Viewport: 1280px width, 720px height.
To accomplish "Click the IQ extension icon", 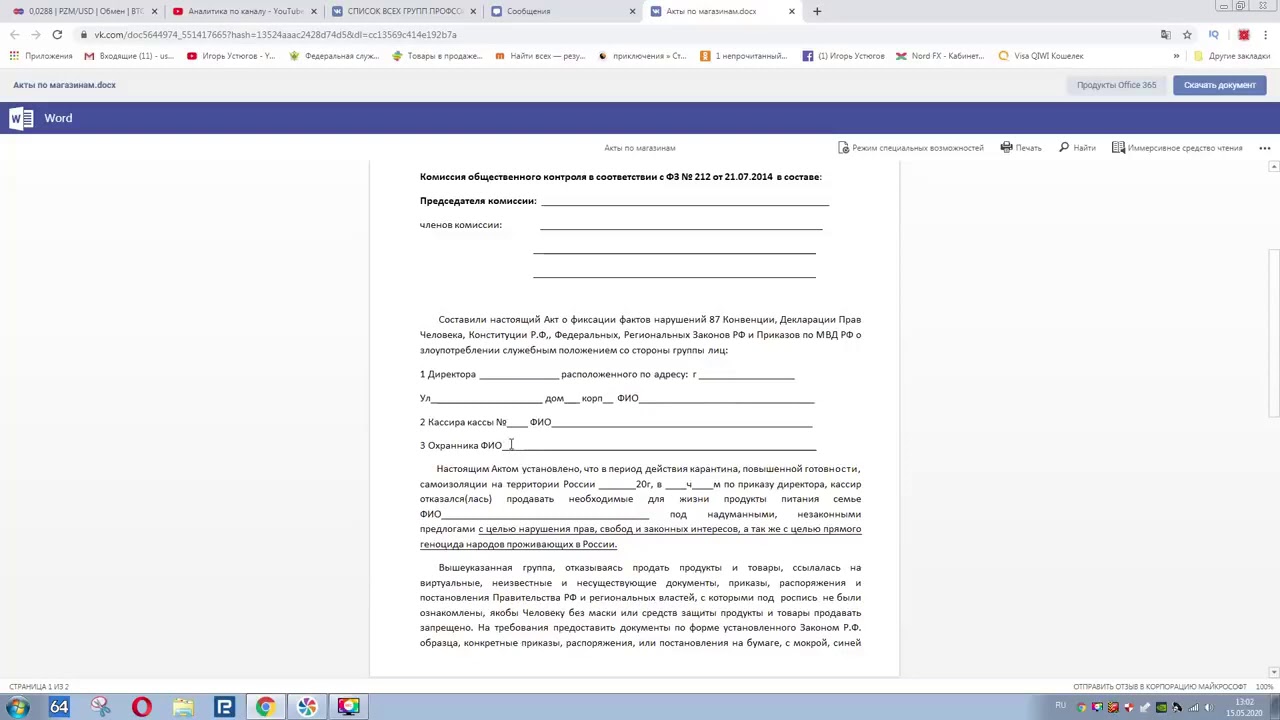I will tap(1213, 35).
